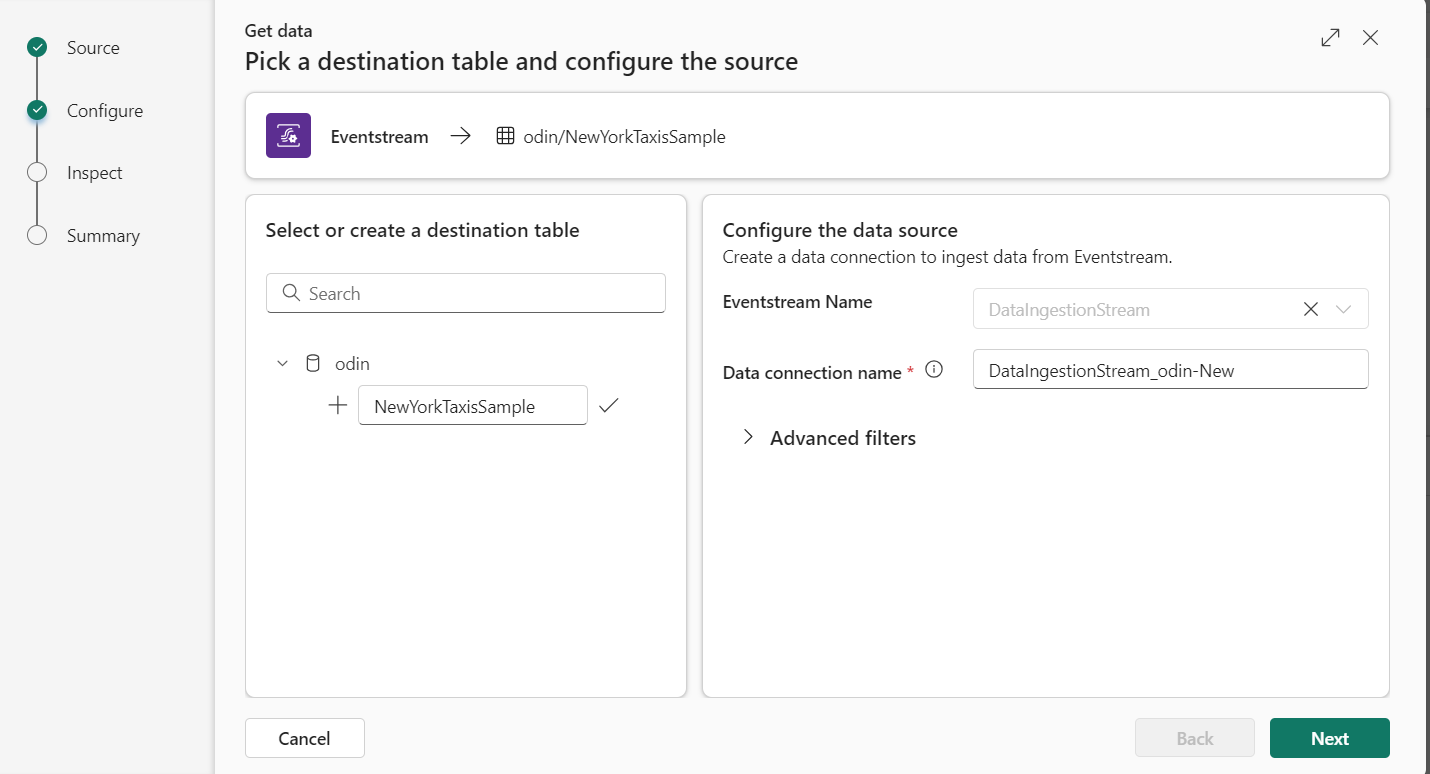Open the Eventstream Name dropdown
Screen dimensions: 1430x774
(1344, 309)
